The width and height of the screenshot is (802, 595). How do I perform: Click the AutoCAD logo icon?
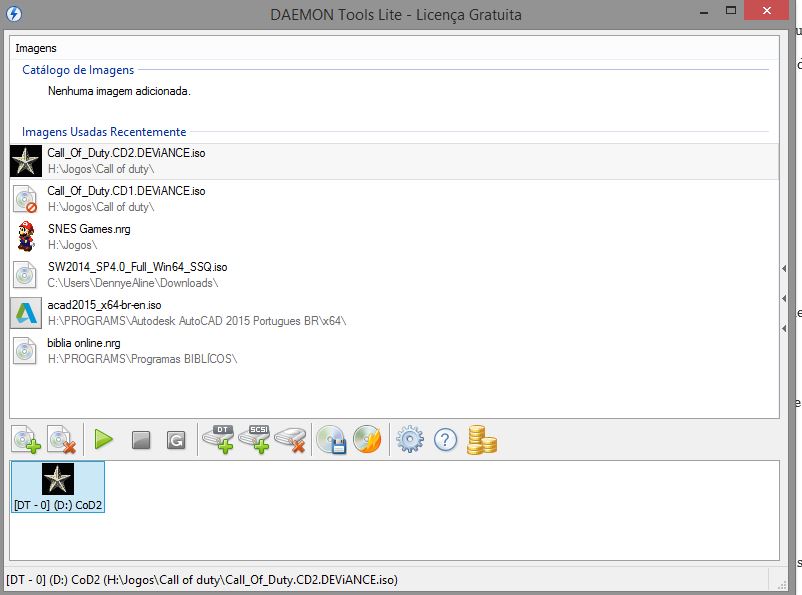click(x=26, y=313)
